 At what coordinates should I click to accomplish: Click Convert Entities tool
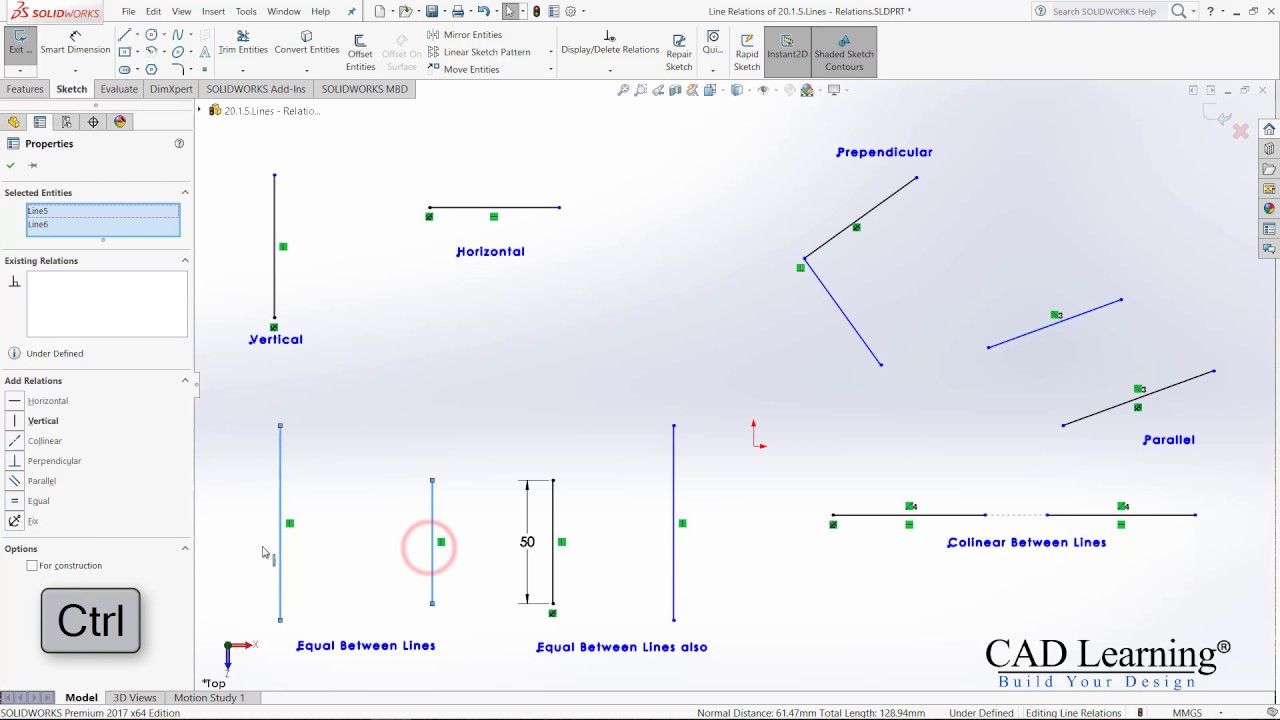pos(307,43)
